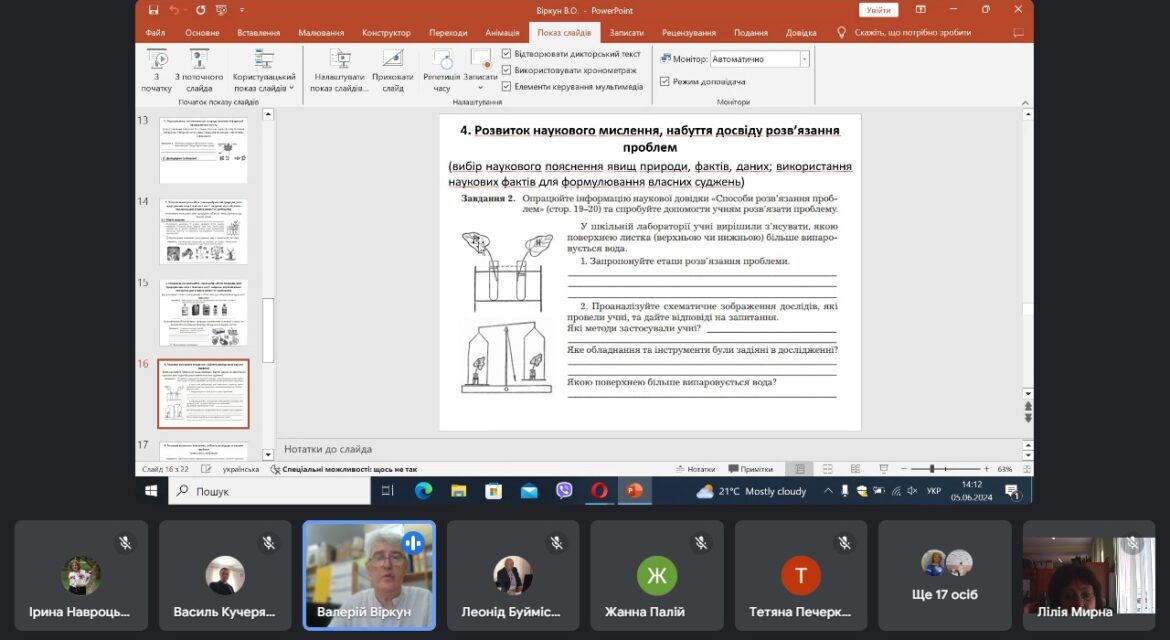Open Set Up Slide Show settings

[x=340, y=71]
